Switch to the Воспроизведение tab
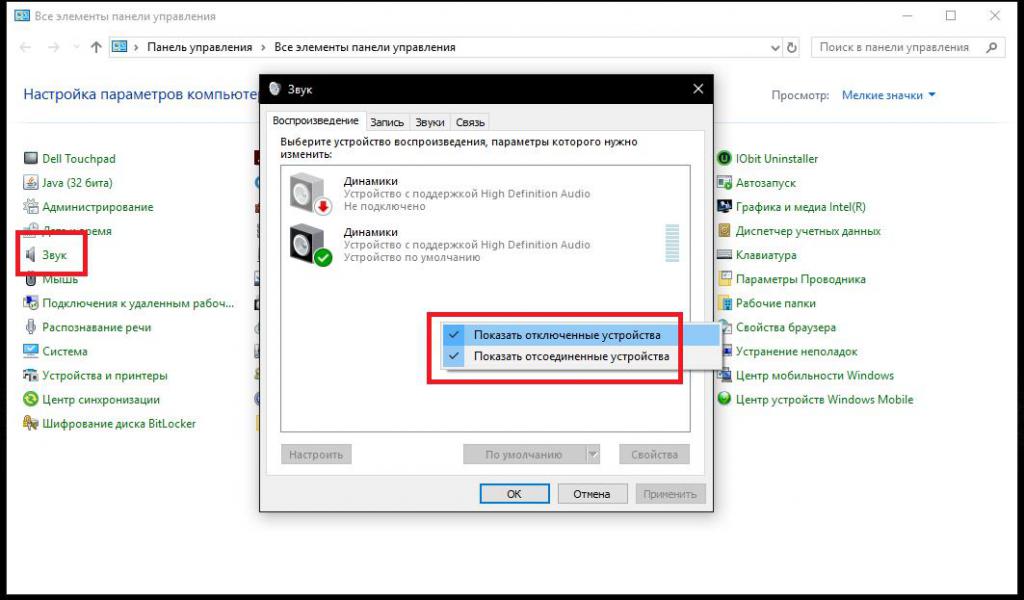The image size is (1024, 600). (x=315, y=121)
